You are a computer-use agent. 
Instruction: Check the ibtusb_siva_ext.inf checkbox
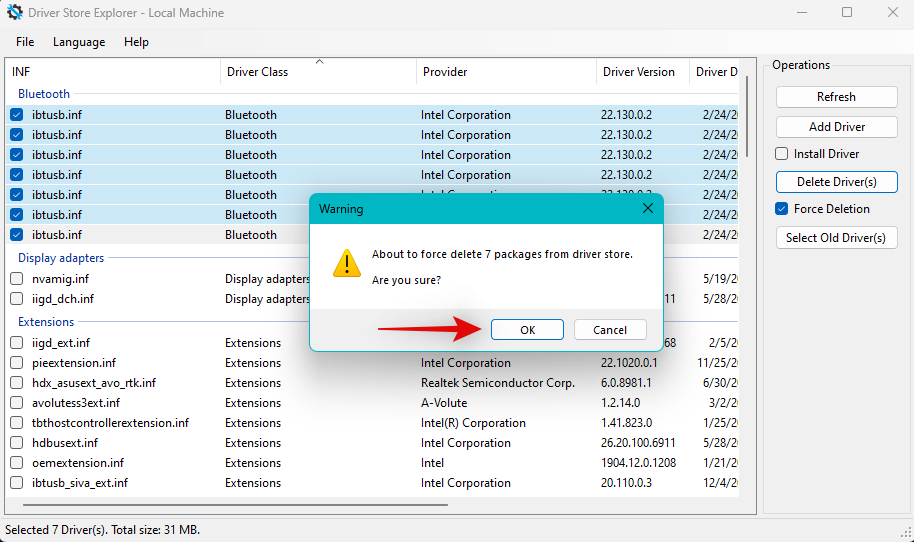click(17, 483)
